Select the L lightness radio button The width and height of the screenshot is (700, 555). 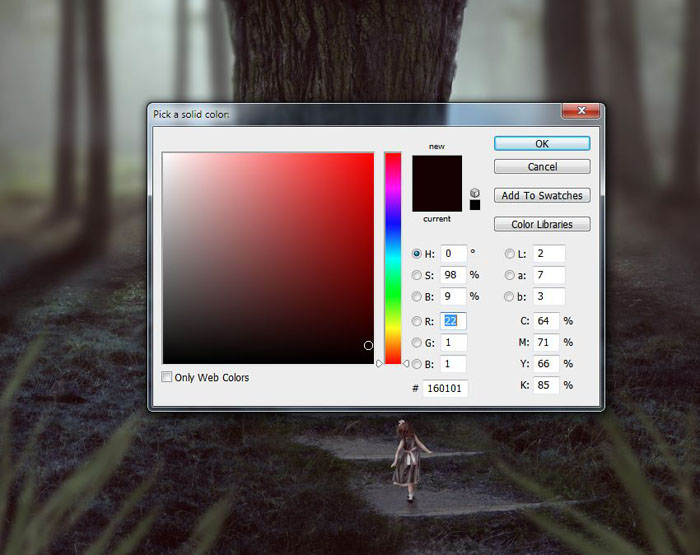coord(509,254)
